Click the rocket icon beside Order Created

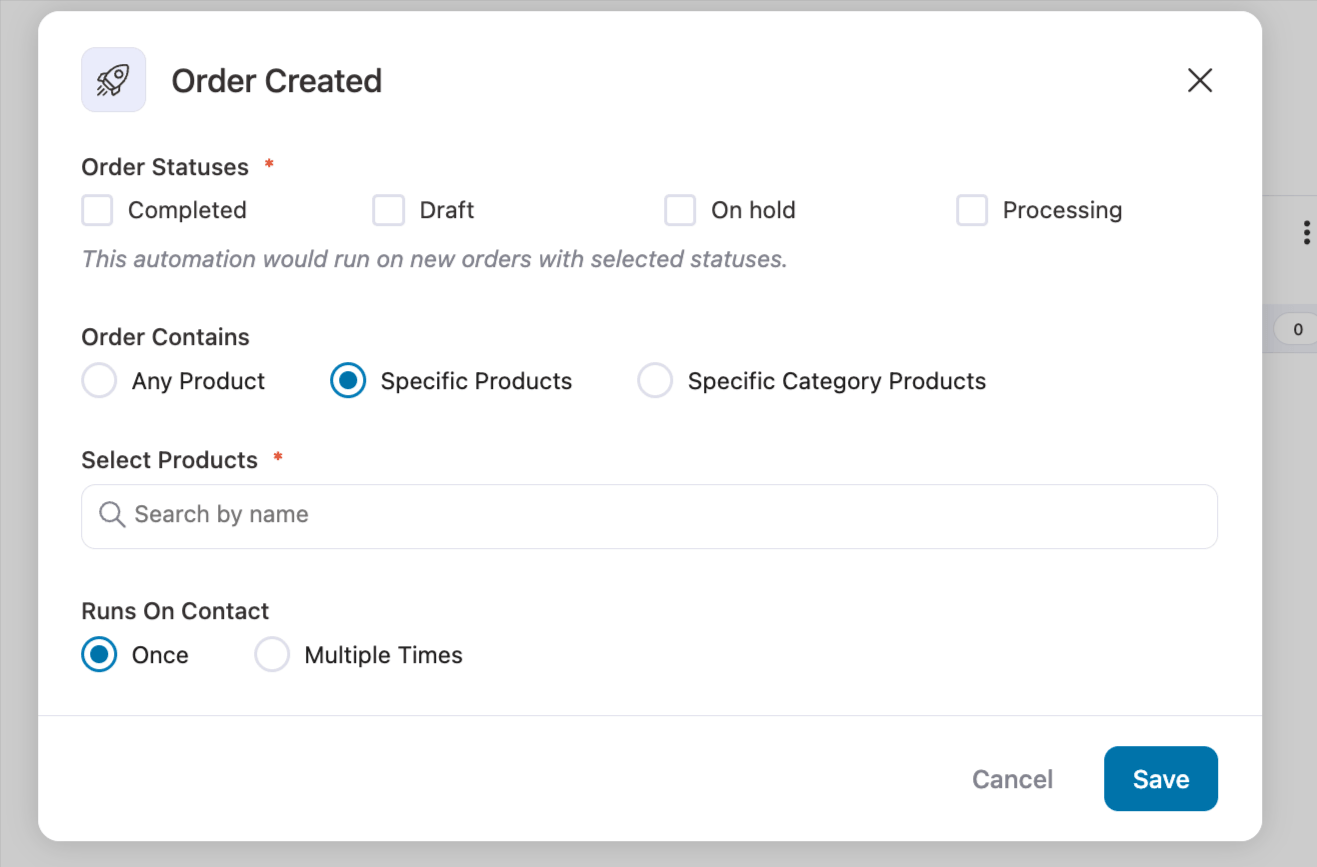113,80
